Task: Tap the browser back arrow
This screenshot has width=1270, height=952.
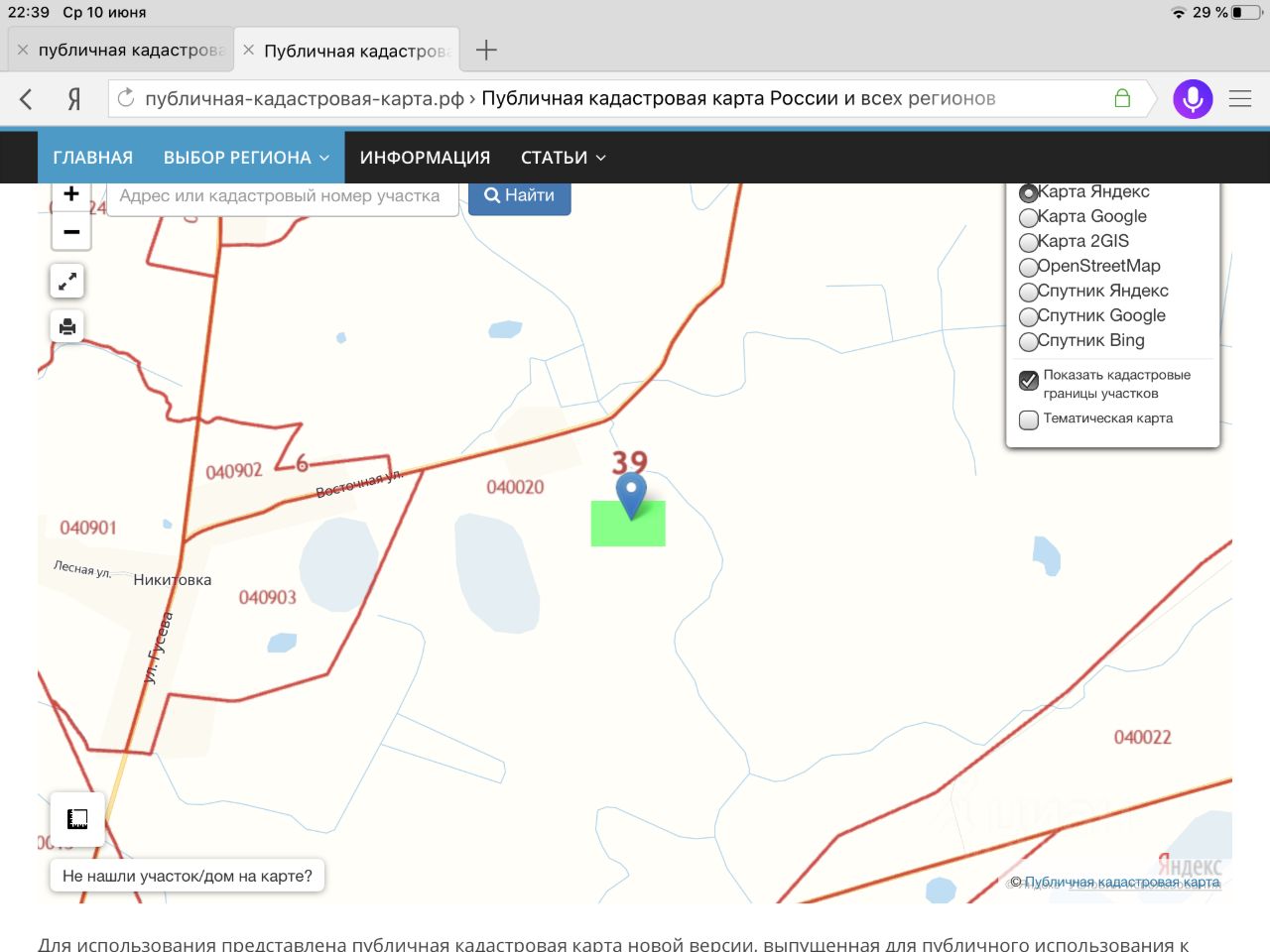Action: coord(27,98)
